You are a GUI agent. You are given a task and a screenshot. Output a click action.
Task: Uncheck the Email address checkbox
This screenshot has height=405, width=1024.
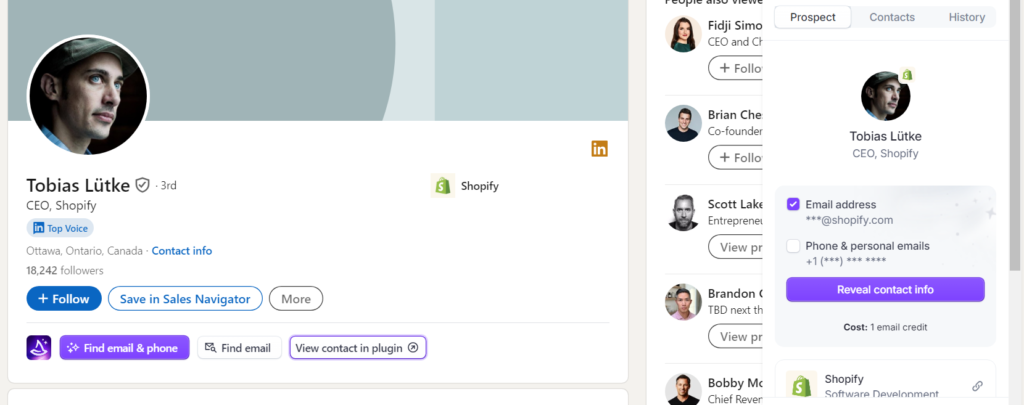(x=793, y=204)
